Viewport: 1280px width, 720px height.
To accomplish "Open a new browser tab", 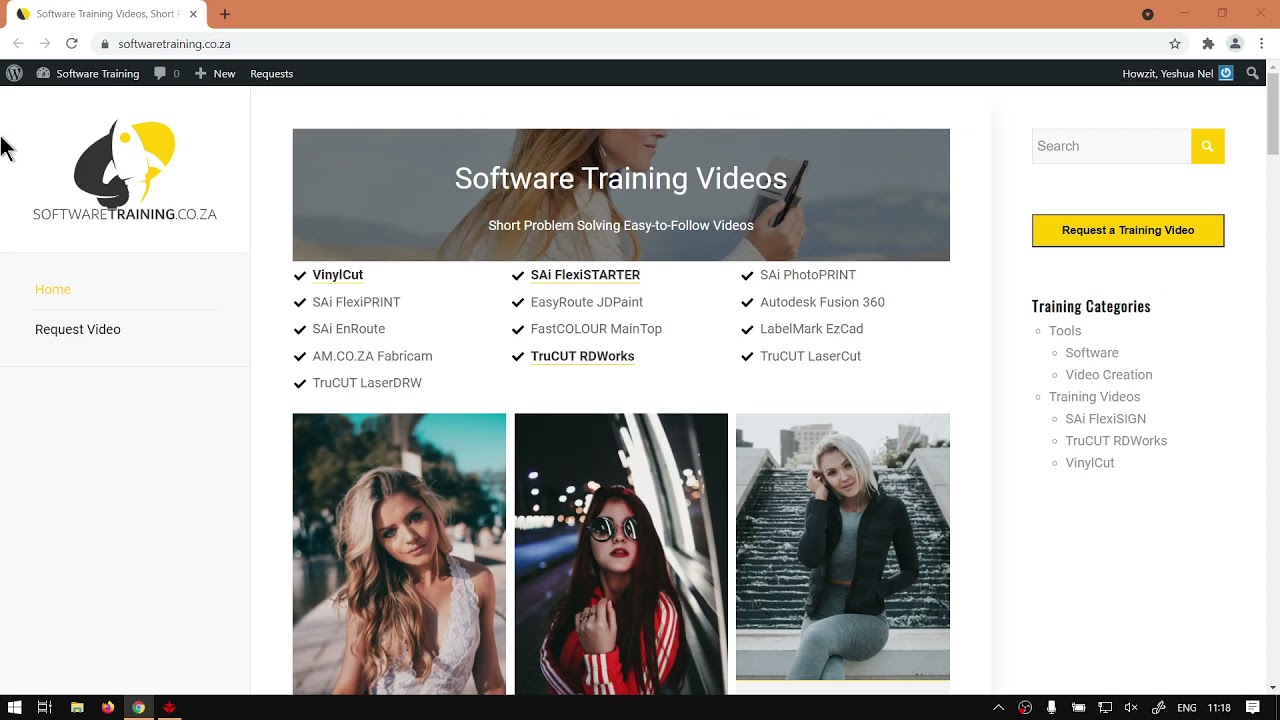I will pos(225,14).
